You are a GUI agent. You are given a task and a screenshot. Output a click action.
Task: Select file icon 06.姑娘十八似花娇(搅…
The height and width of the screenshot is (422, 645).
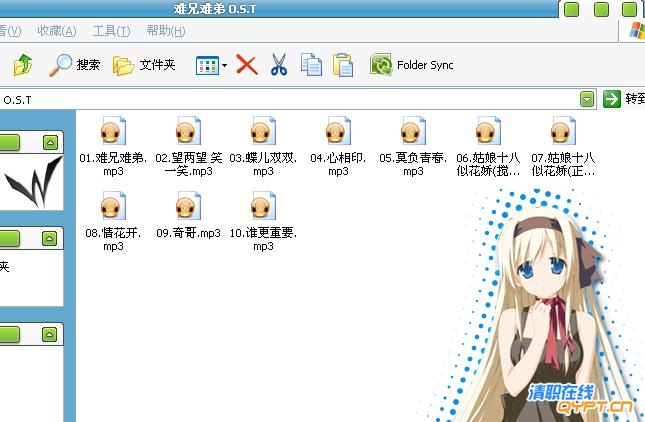pos(488,131)
